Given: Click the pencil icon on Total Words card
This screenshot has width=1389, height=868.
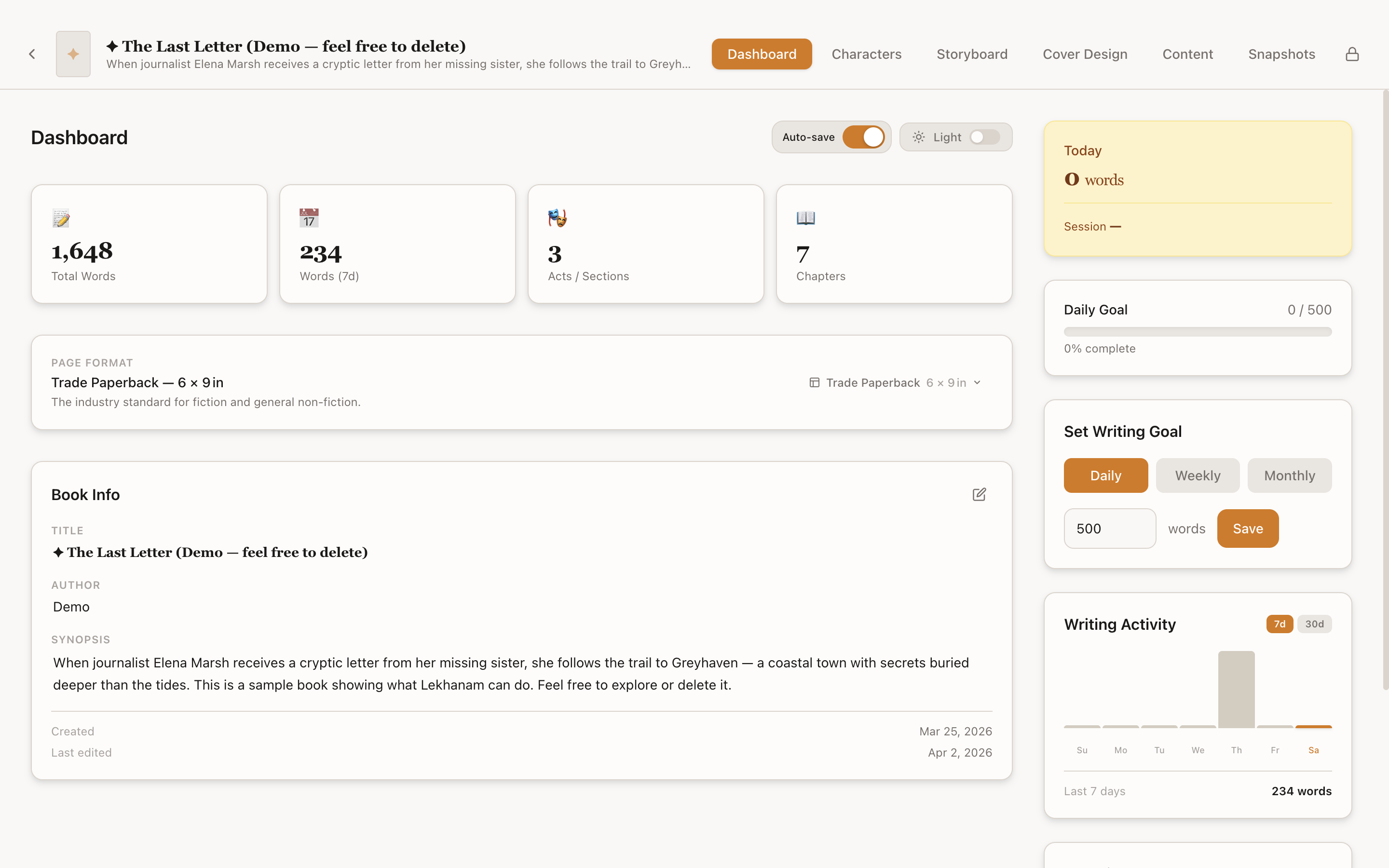Looking at the screenshot, I should coord(61,217).
